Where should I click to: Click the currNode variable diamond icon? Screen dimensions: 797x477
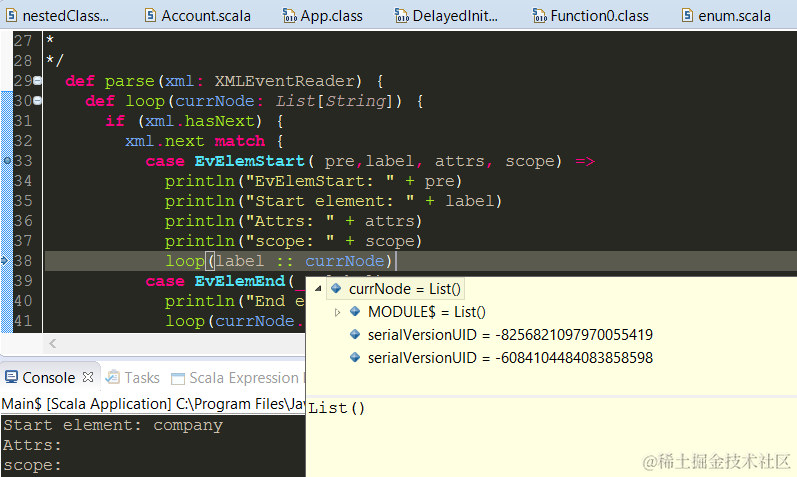336,288
